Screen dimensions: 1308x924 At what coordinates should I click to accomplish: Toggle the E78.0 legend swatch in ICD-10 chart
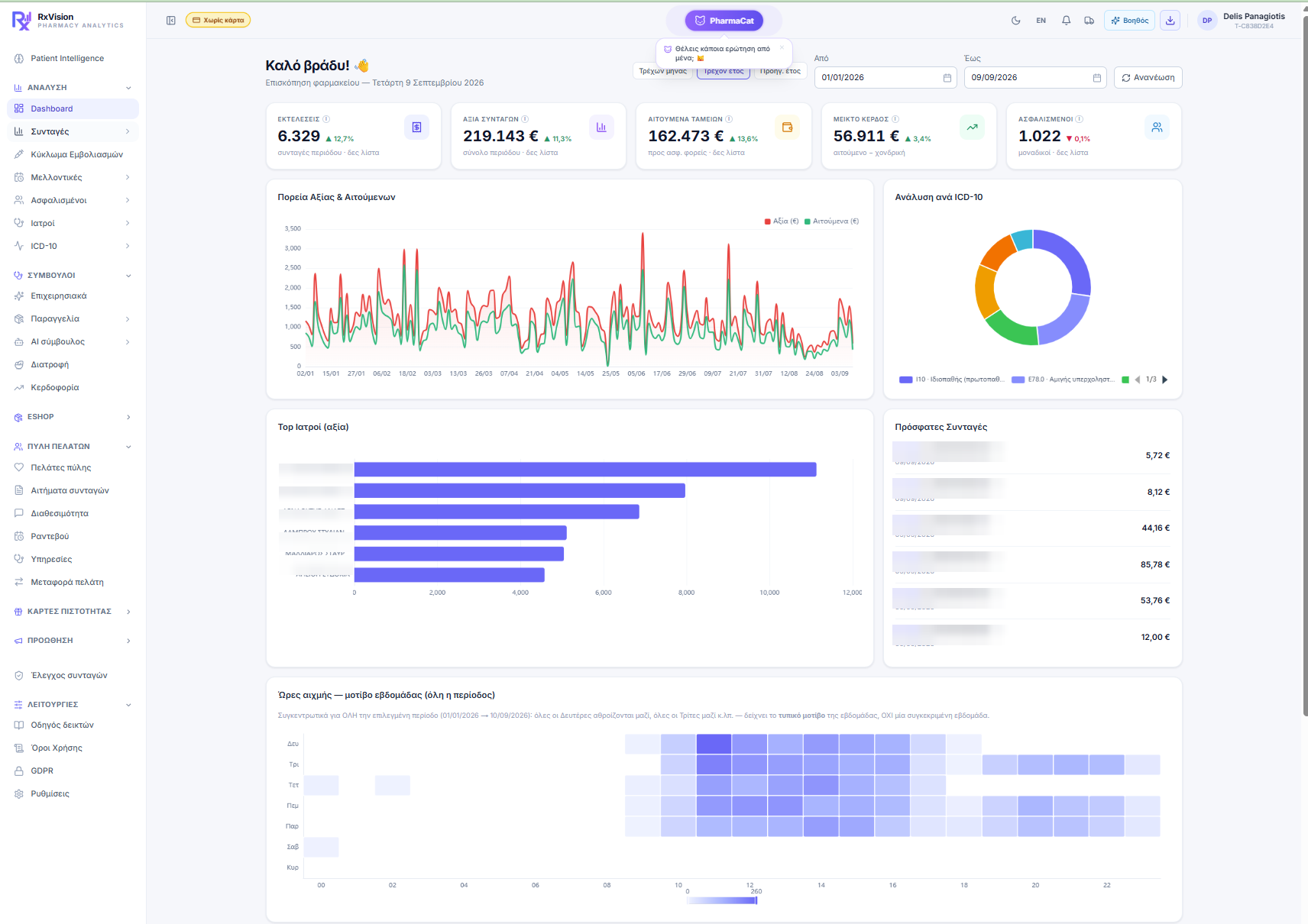[x=1018, y=380]
